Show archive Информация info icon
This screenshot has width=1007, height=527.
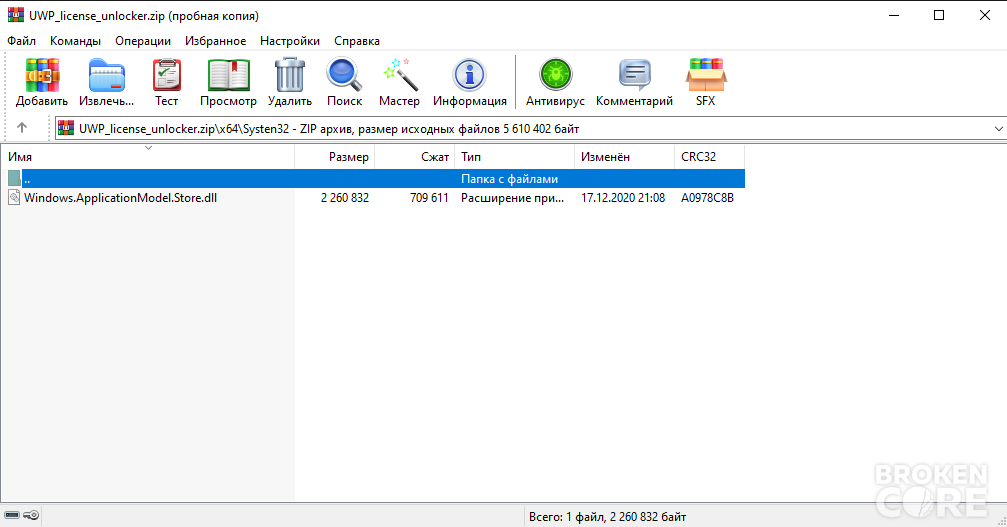pyautogui.click(x=469, y=75)
